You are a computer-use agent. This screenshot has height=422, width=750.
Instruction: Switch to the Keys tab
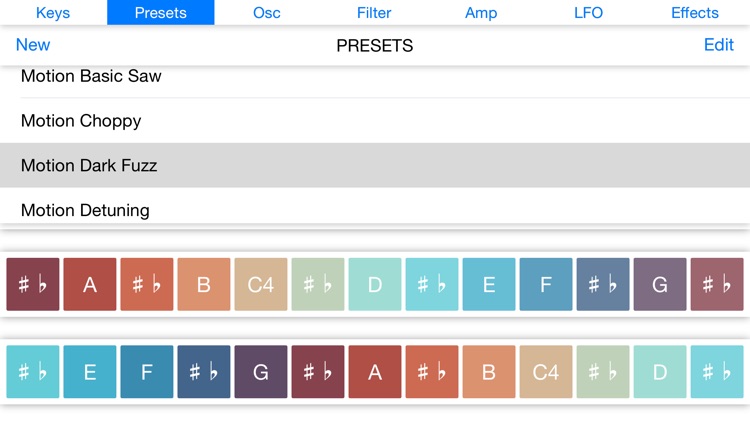click(53, 12)
